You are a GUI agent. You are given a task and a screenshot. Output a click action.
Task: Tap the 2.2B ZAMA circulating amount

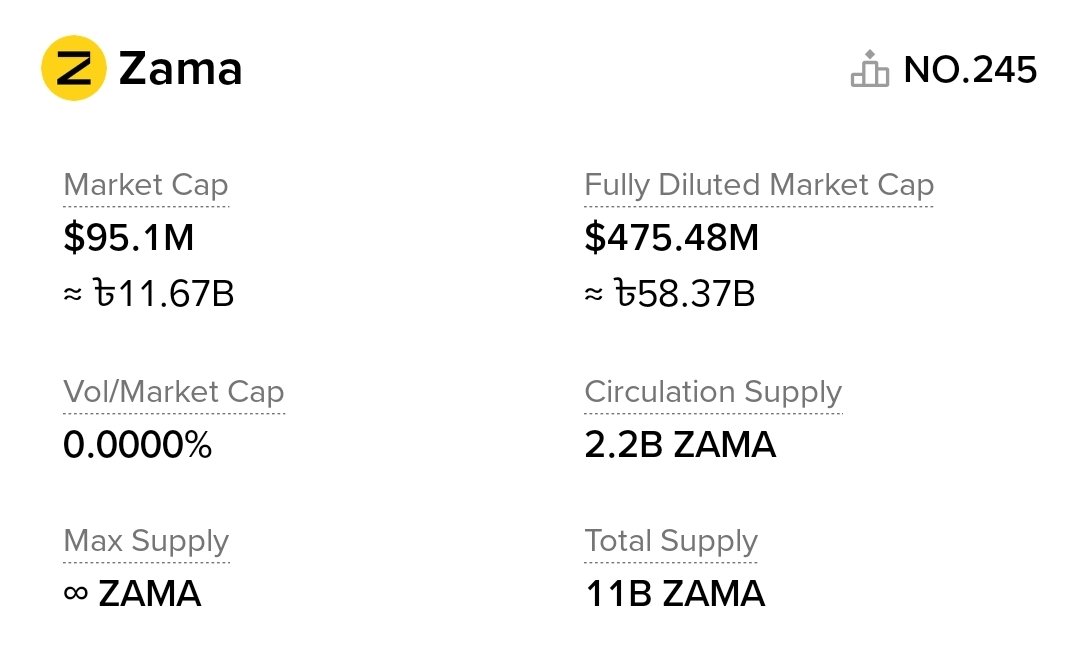click(x=680, y=445)
